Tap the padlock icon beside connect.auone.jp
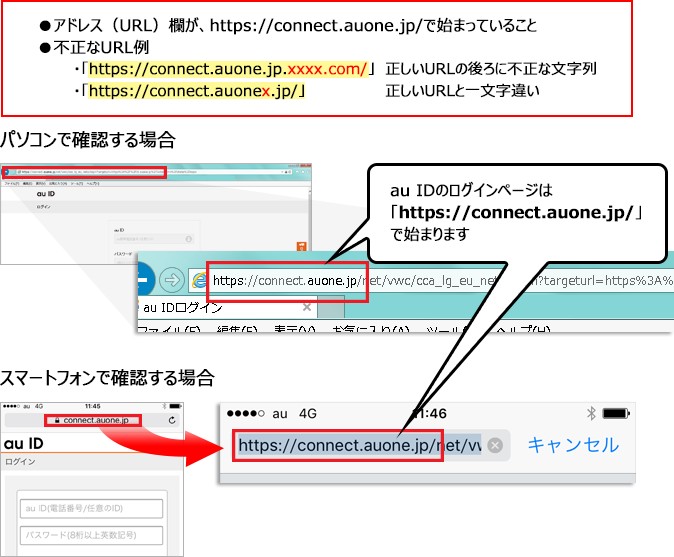Image resolution: width=674 pixels, height=557 pixels. (x=57, y=420)
